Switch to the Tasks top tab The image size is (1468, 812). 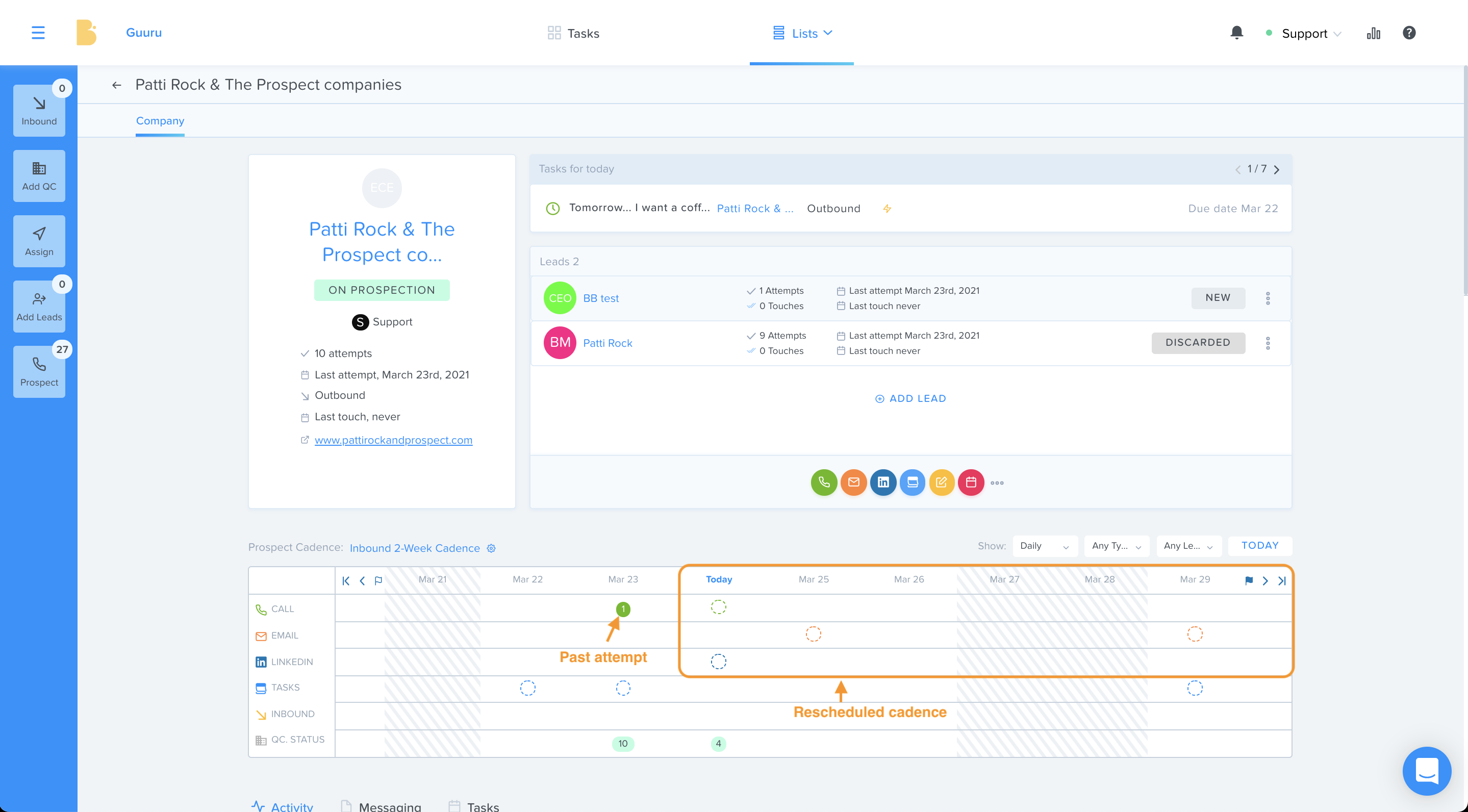573,33
